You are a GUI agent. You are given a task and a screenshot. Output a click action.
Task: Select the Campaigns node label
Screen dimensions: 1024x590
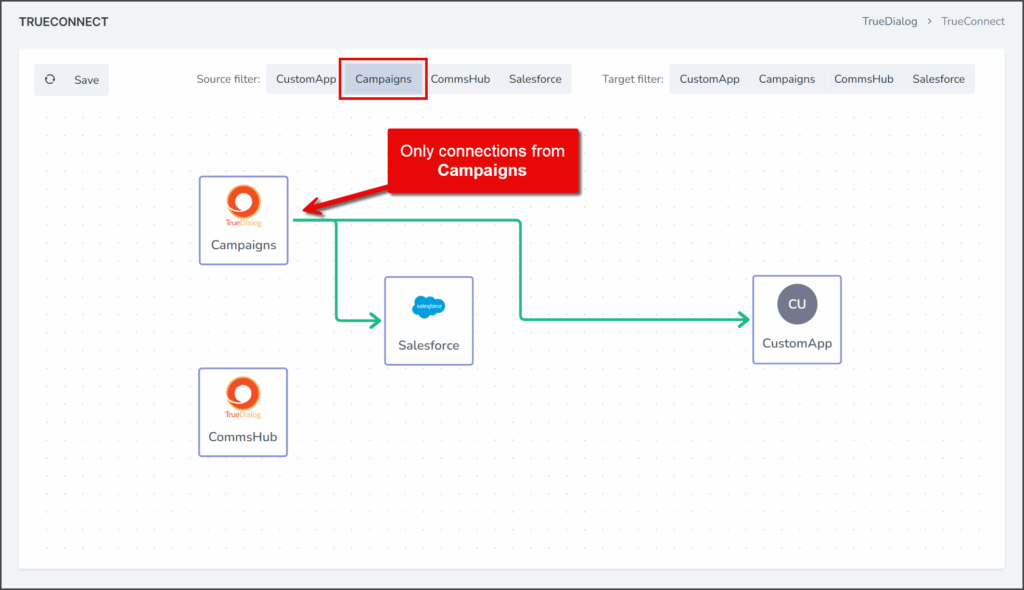click(x=244, y=245)
